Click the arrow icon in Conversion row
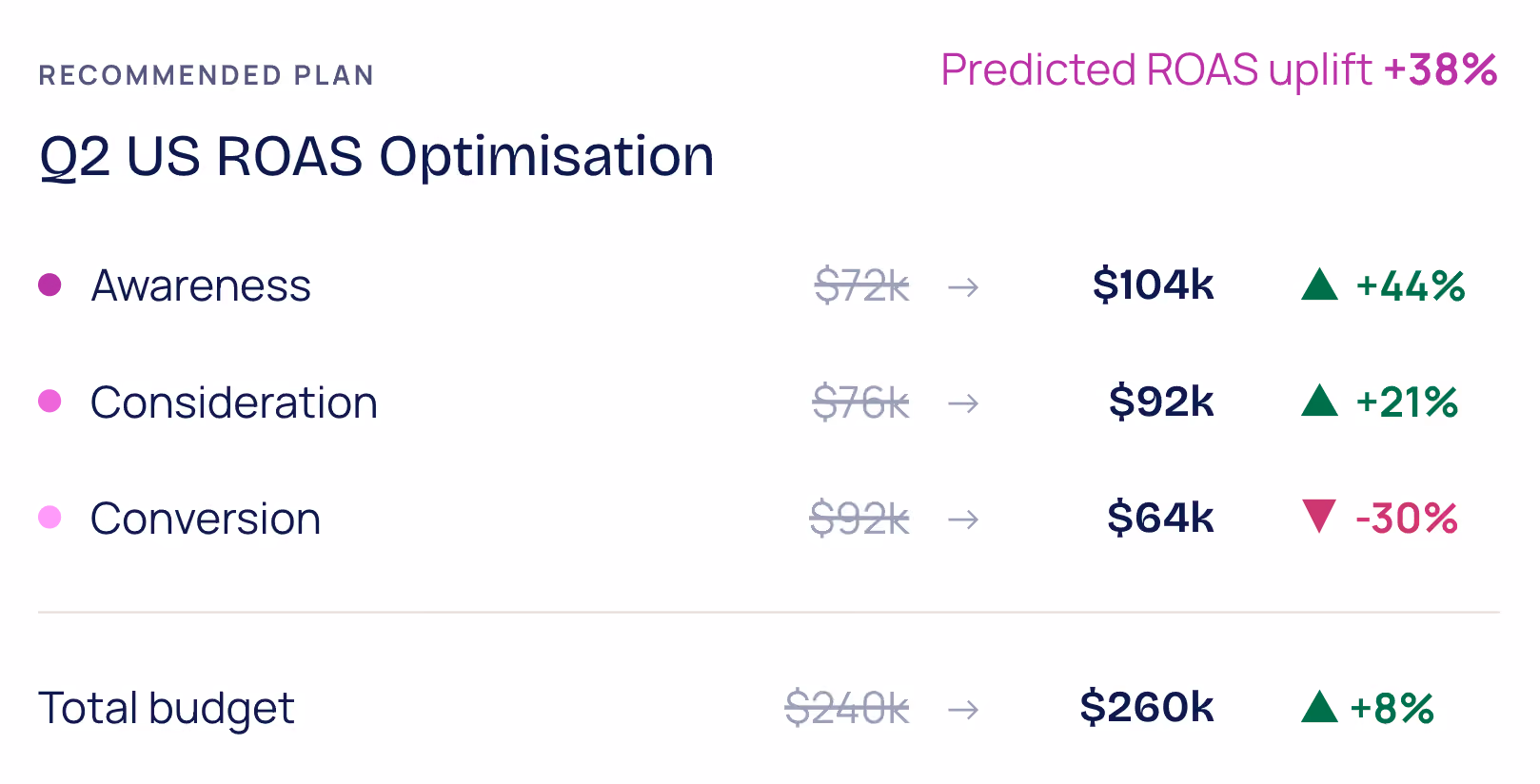Screen dimensions: 1540x784 point(963,519)
